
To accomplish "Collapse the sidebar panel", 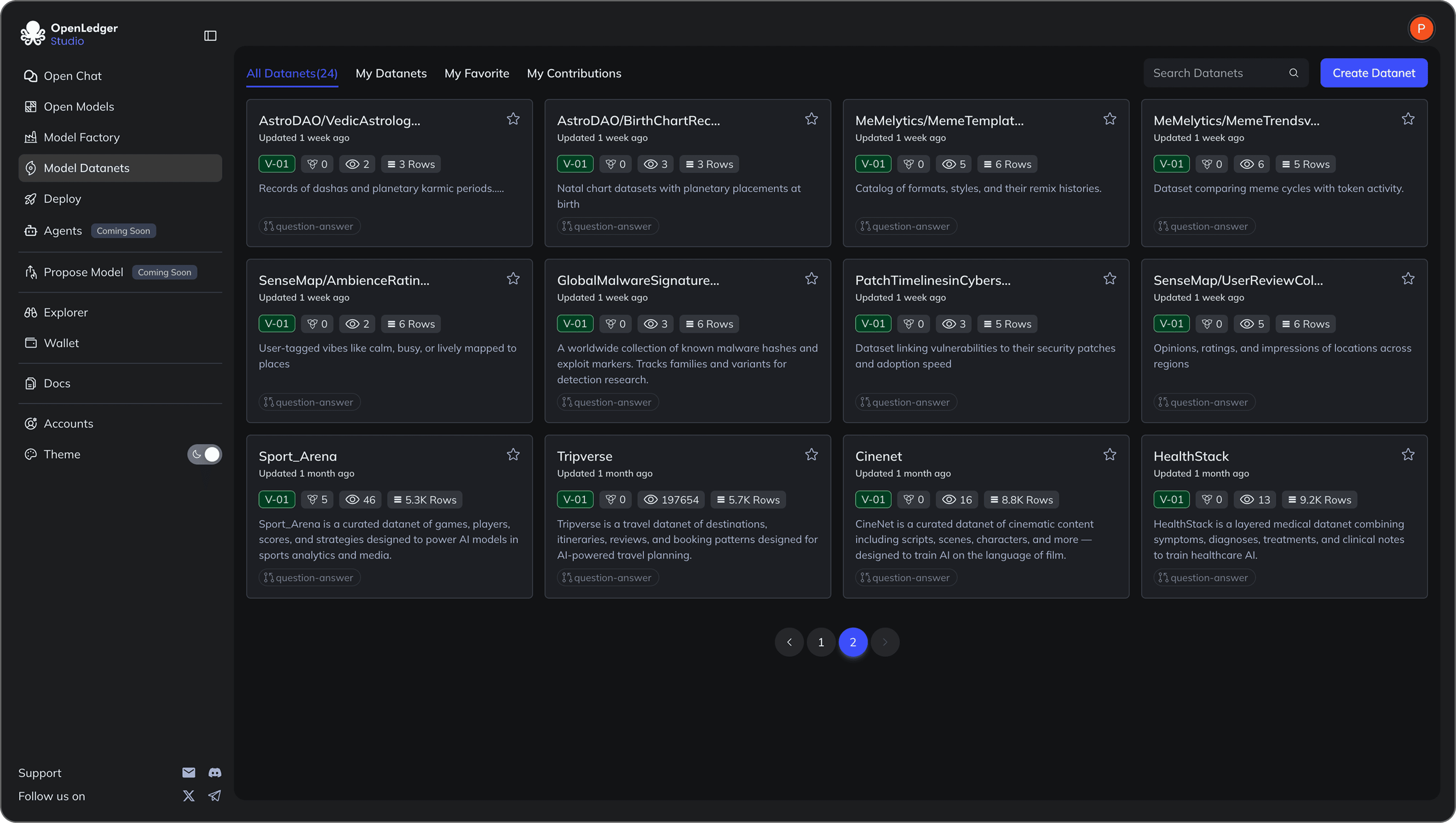I will click(x=210, y=35).
